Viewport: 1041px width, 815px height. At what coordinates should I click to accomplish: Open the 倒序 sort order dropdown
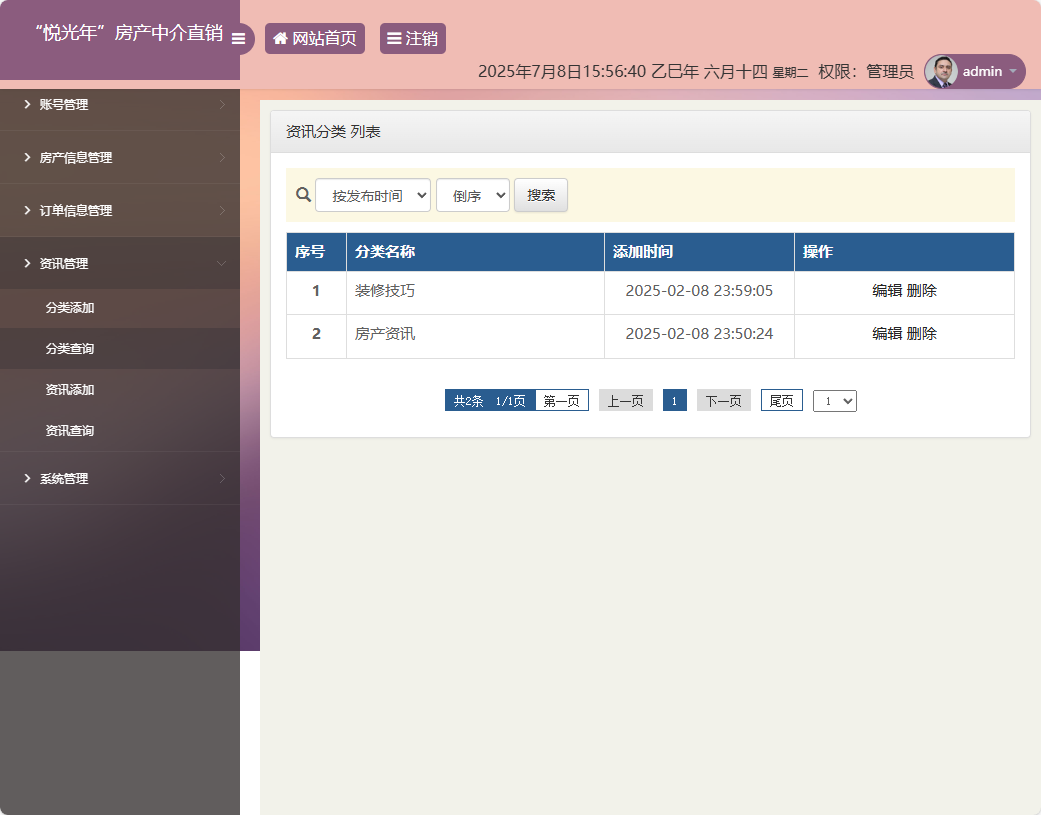[x=472, y=195]
